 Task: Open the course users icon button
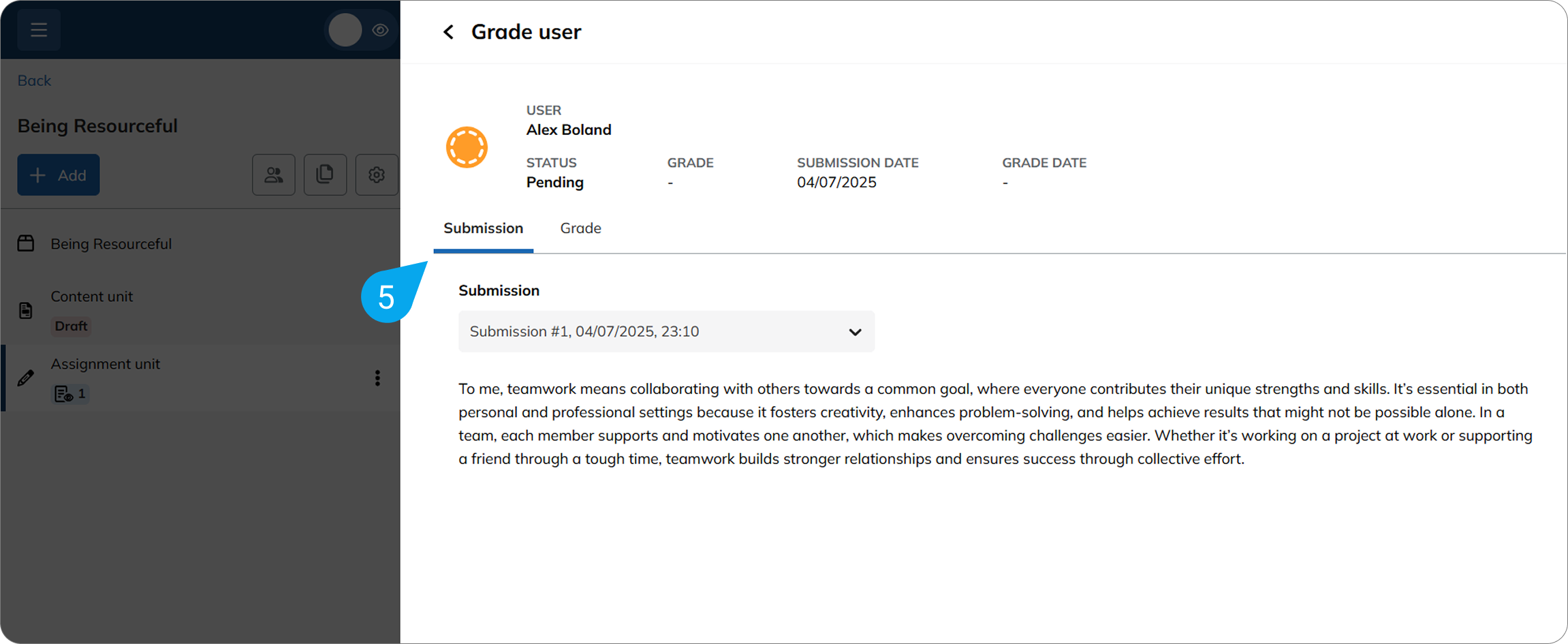[x=274, y=175]
